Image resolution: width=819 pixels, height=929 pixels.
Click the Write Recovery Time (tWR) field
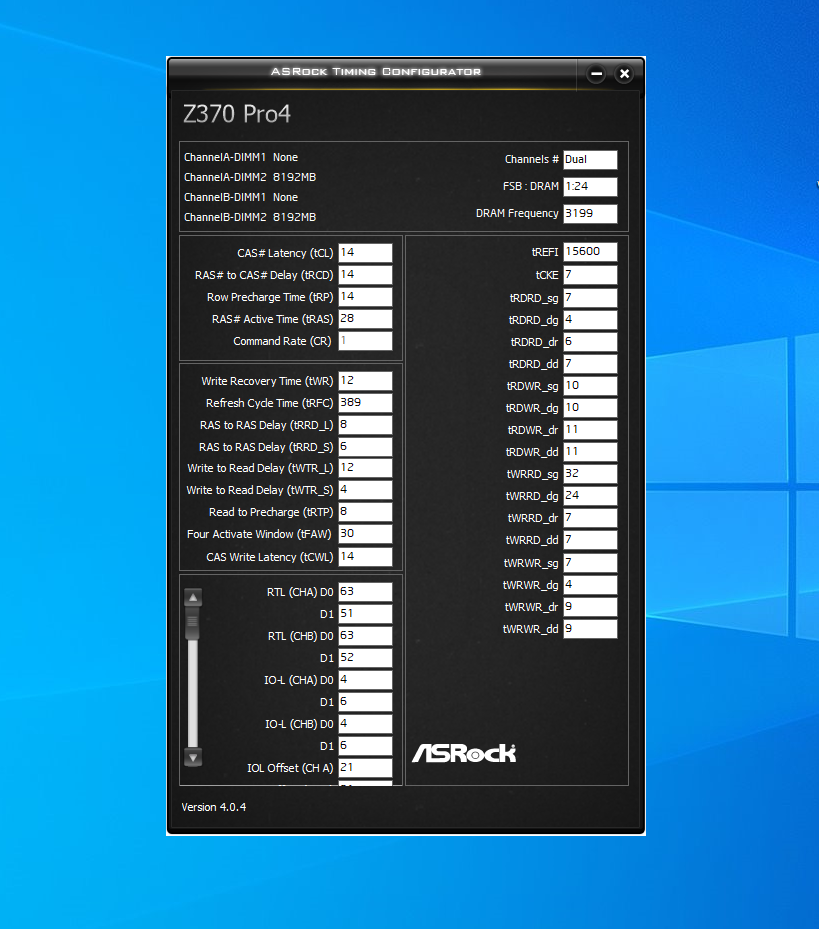pos(365,380)
